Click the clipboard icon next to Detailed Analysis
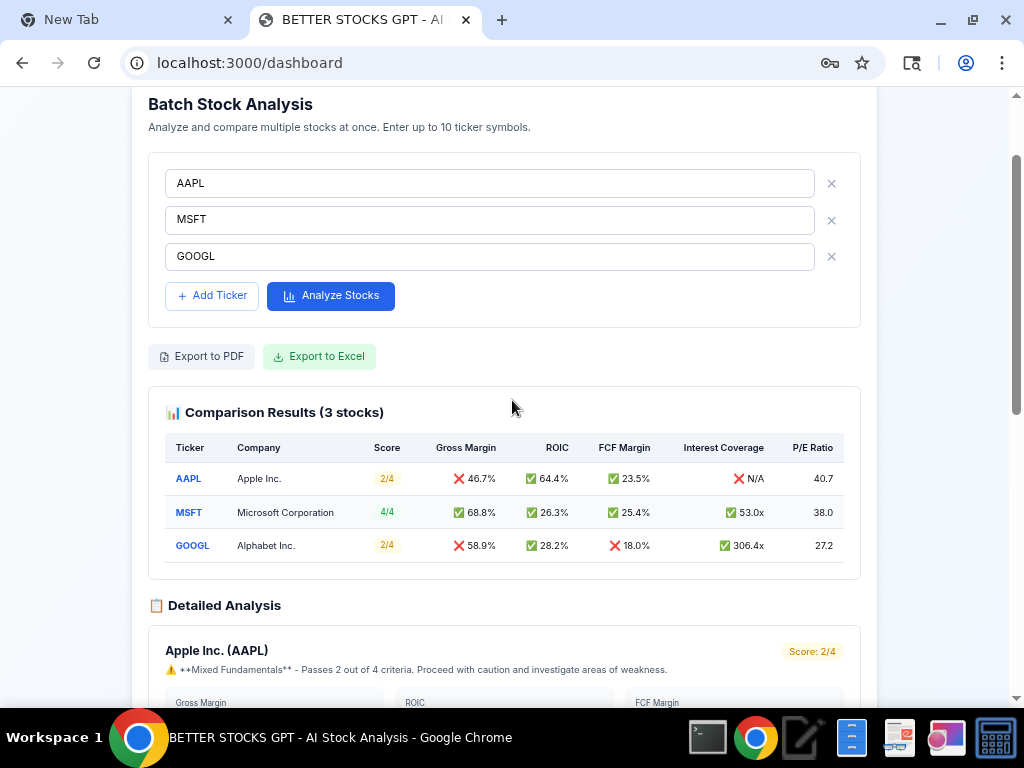The image size is (1024, 768). (156, 605)
